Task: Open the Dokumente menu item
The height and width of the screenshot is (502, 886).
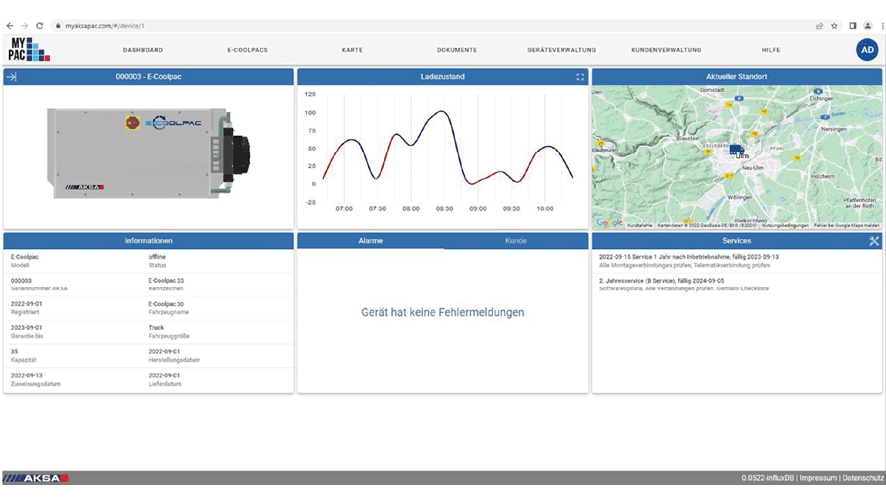Action: tap(457, 50)
